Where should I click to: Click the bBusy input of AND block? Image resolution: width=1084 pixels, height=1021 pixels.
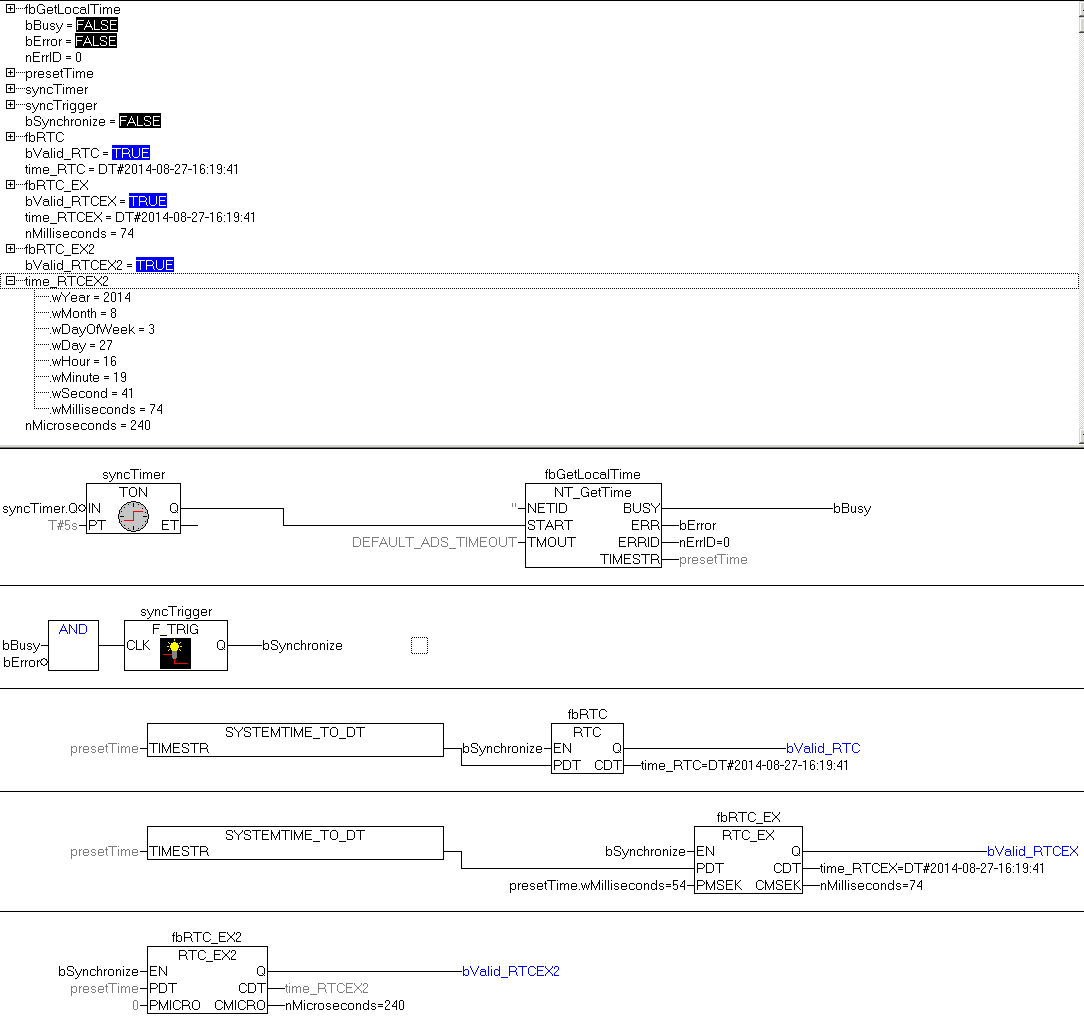pos(21,646)
